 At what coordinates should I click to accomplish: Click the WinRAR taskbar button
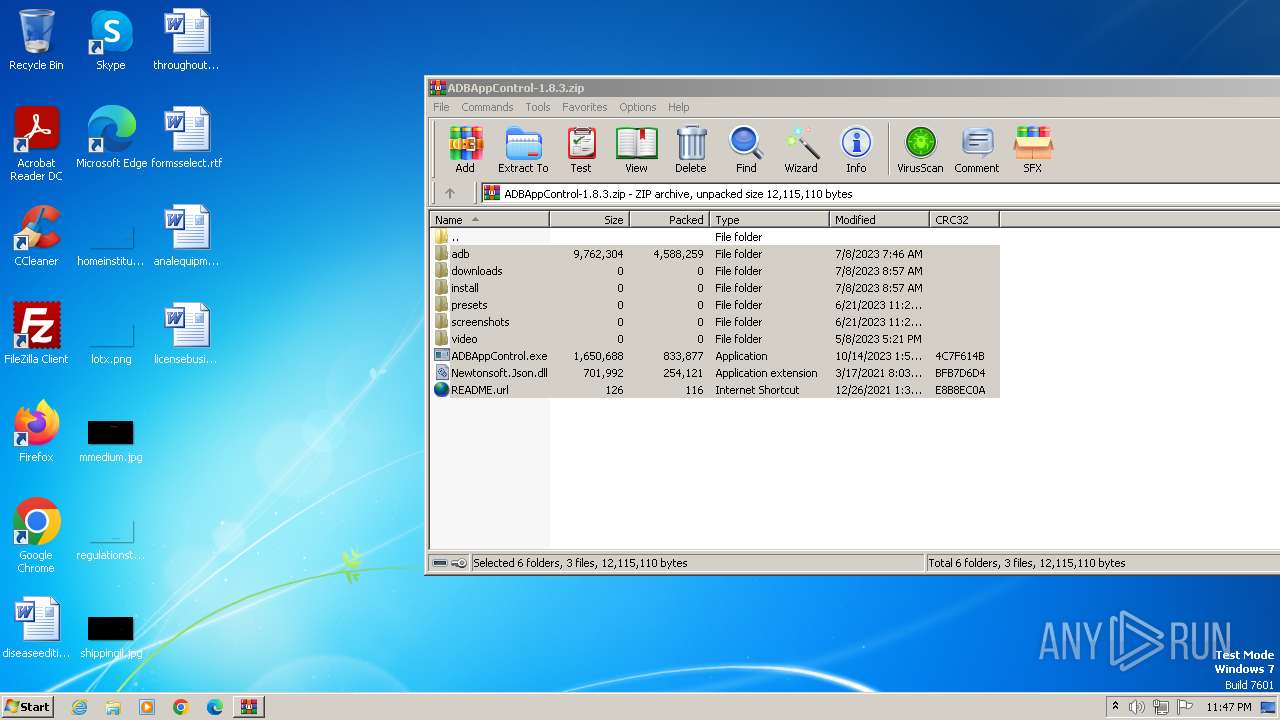coord(248,707)
